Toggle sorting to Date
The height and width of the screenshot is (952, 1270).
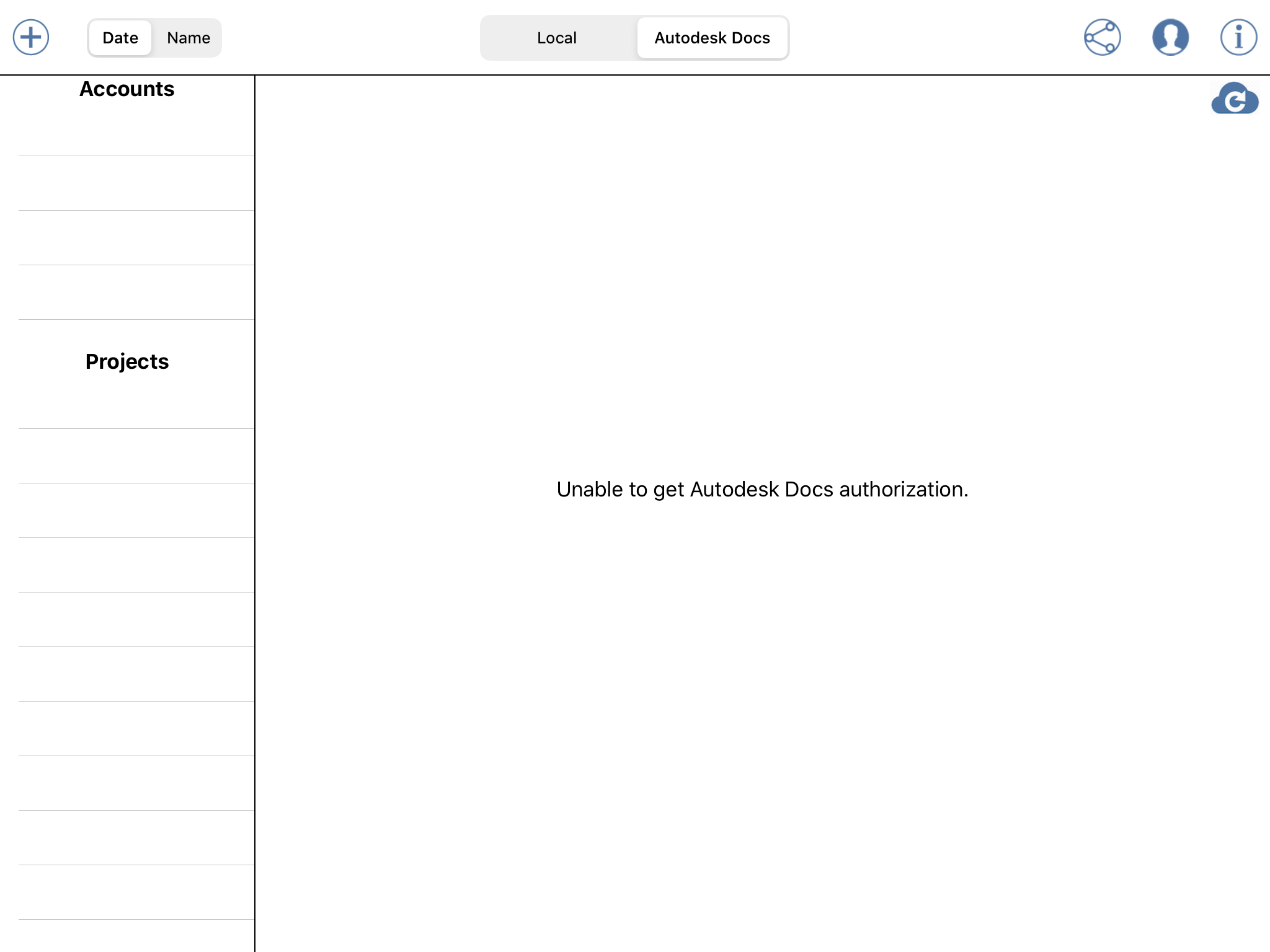[x=119, y=37]
